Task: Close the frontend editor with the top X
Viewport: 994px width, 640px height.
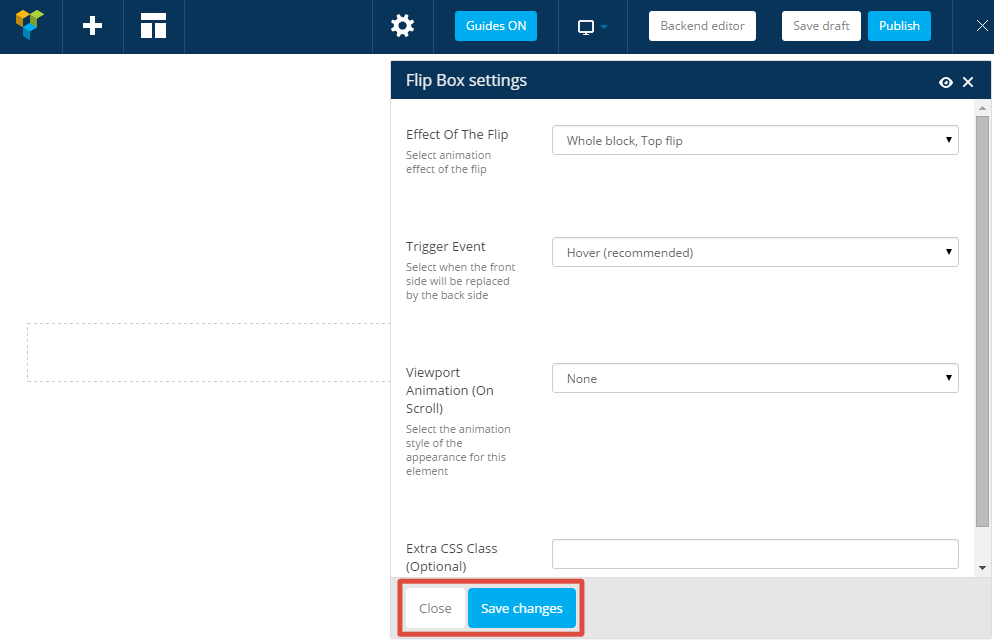Action: tap(981, 26)
